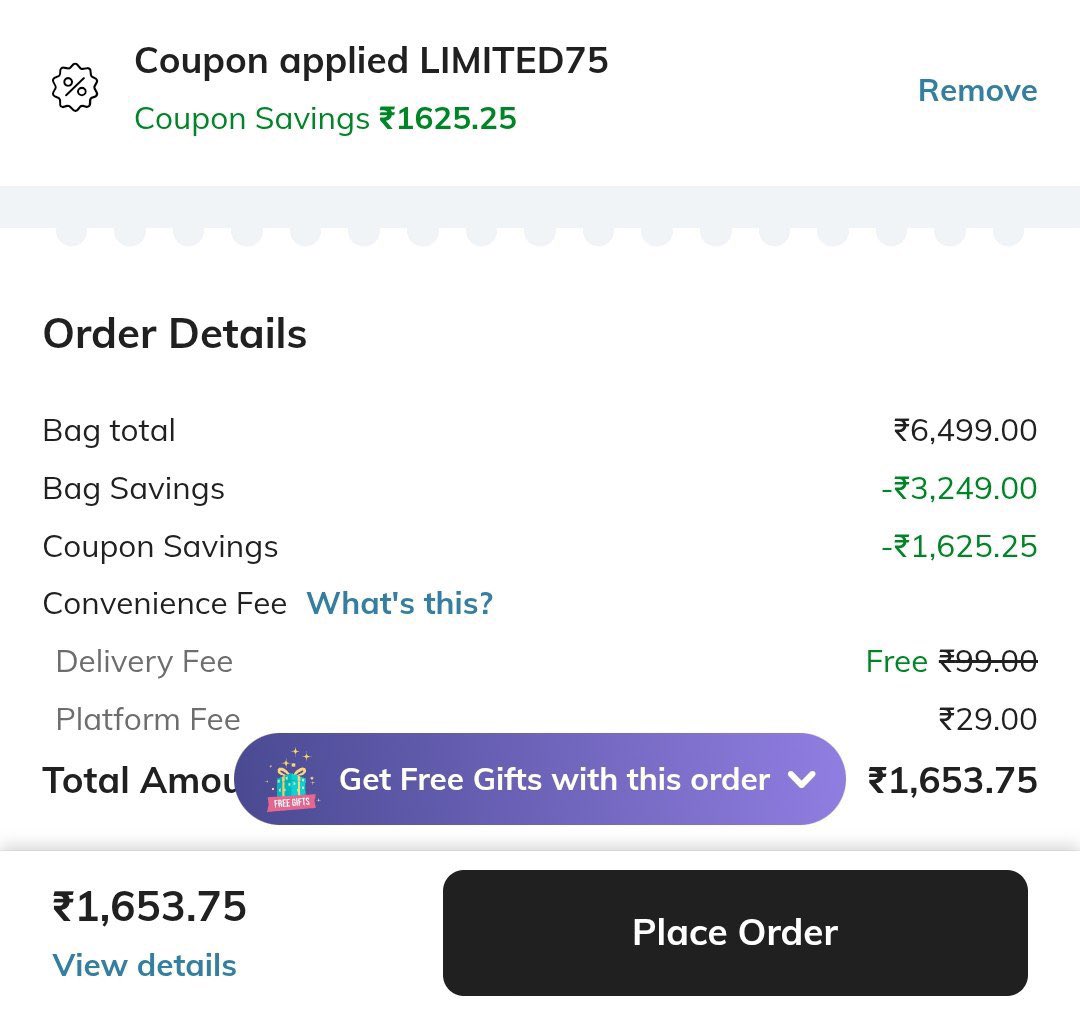Click the "Coupon applied LIMITED75" title
Viewport: 1080px width, 1028px height.
(x=371, y=61)
